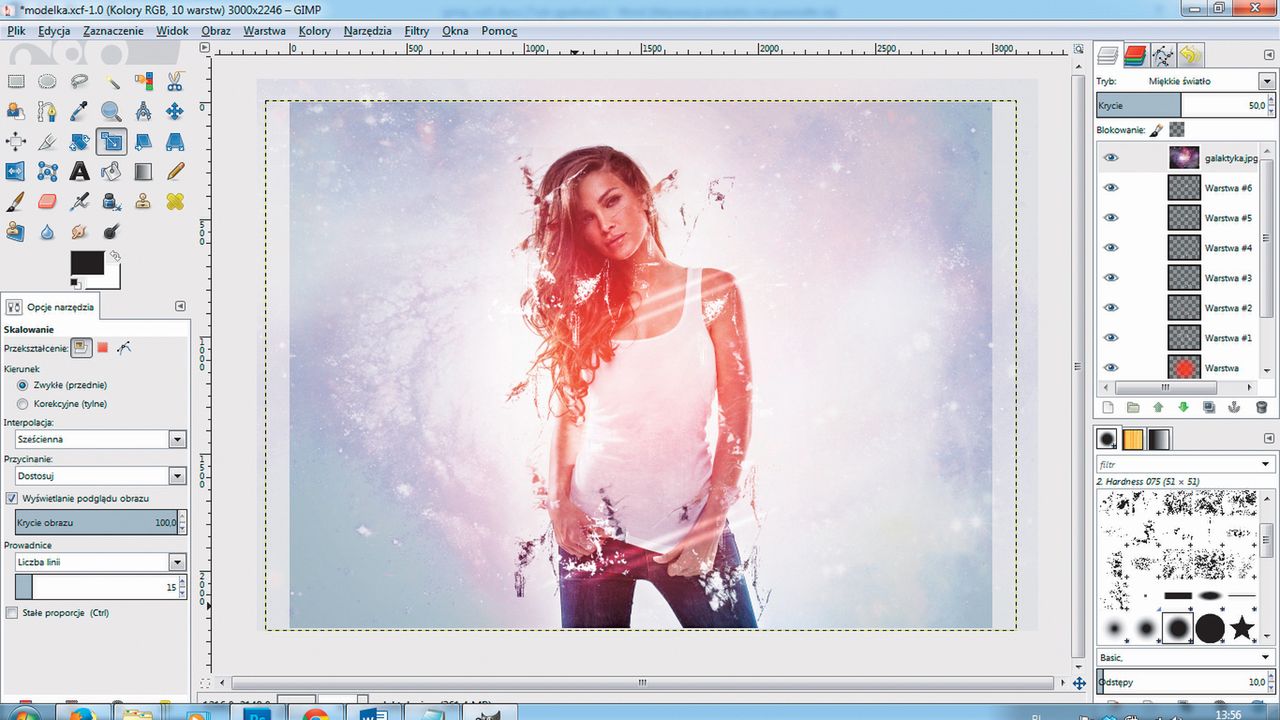This screenshot has width=1280, height=720.
Task: Select the Flip tool
Action: [16, 172]
